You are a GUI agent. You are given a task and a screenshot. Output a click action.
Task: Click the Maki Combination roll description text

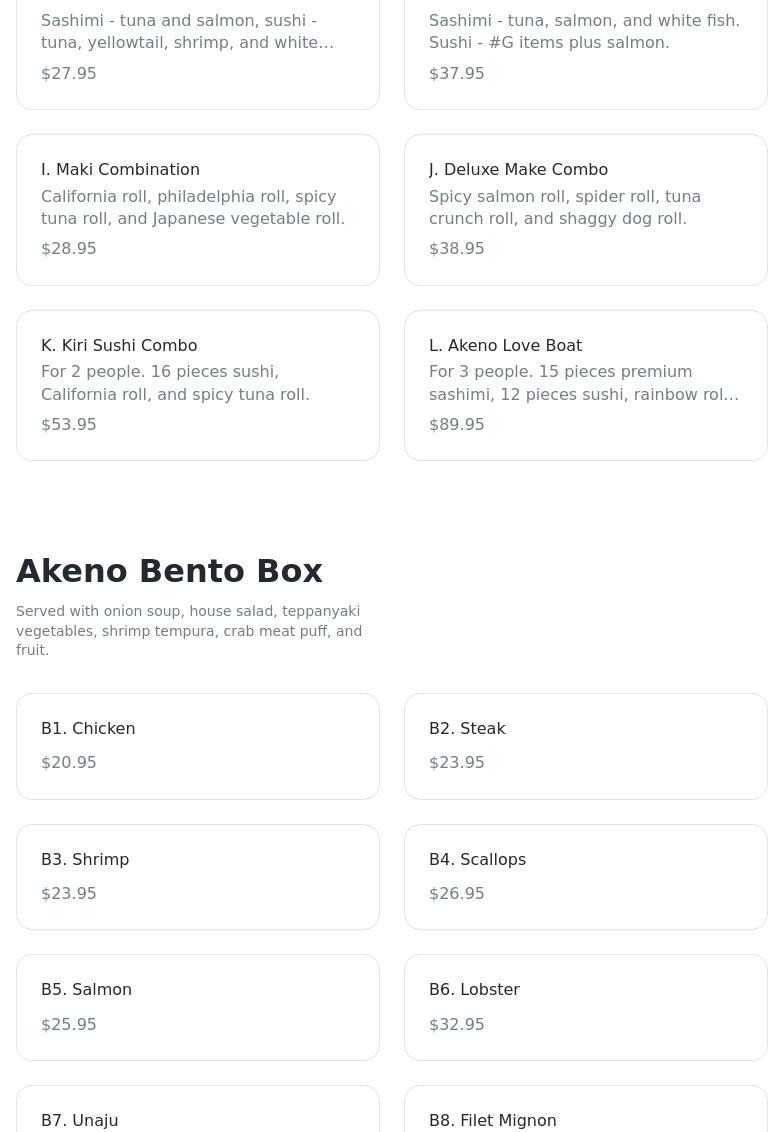click(x=193, y=208)
